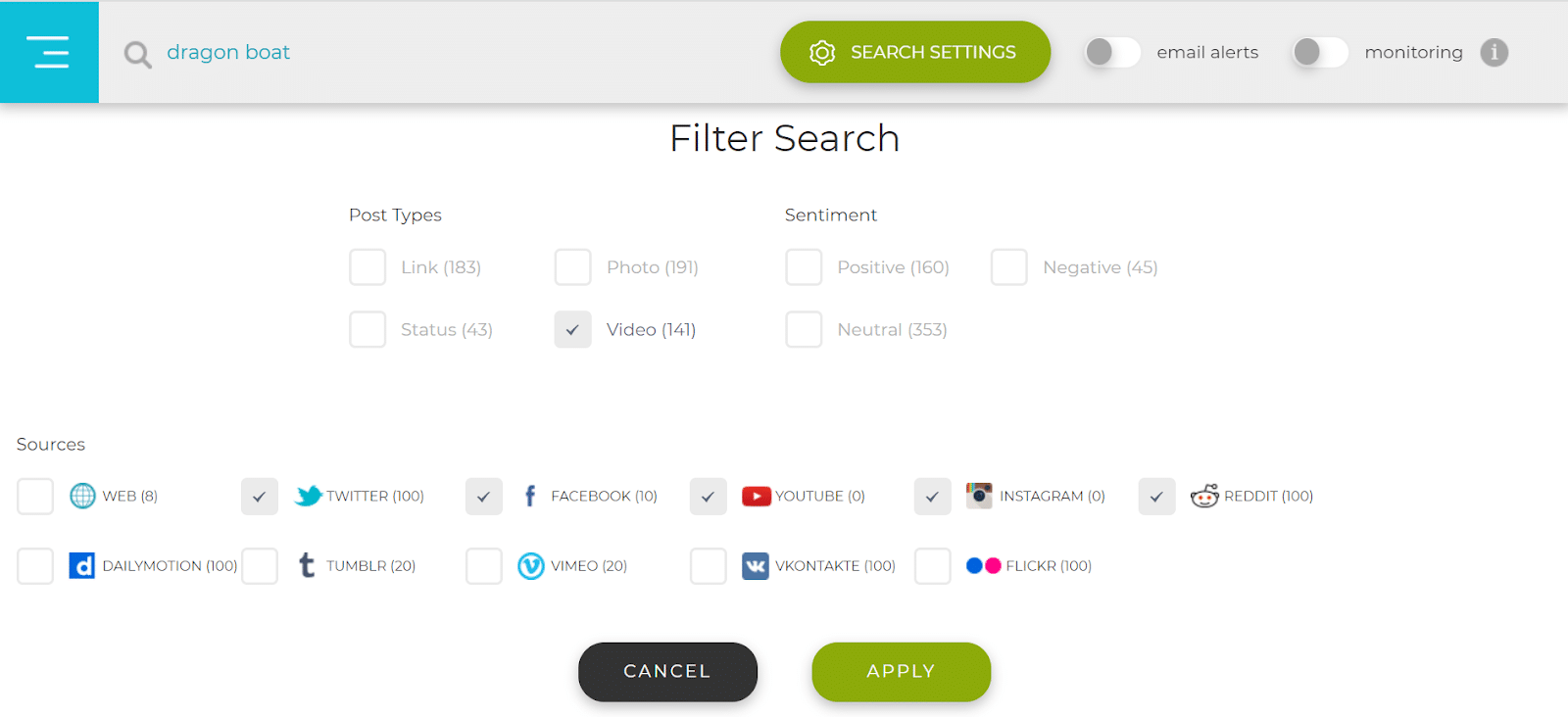The height and width of the screenshot is (717, 1568).
Task: Click the magnifying glass search icon
Action: coord(136,53)
